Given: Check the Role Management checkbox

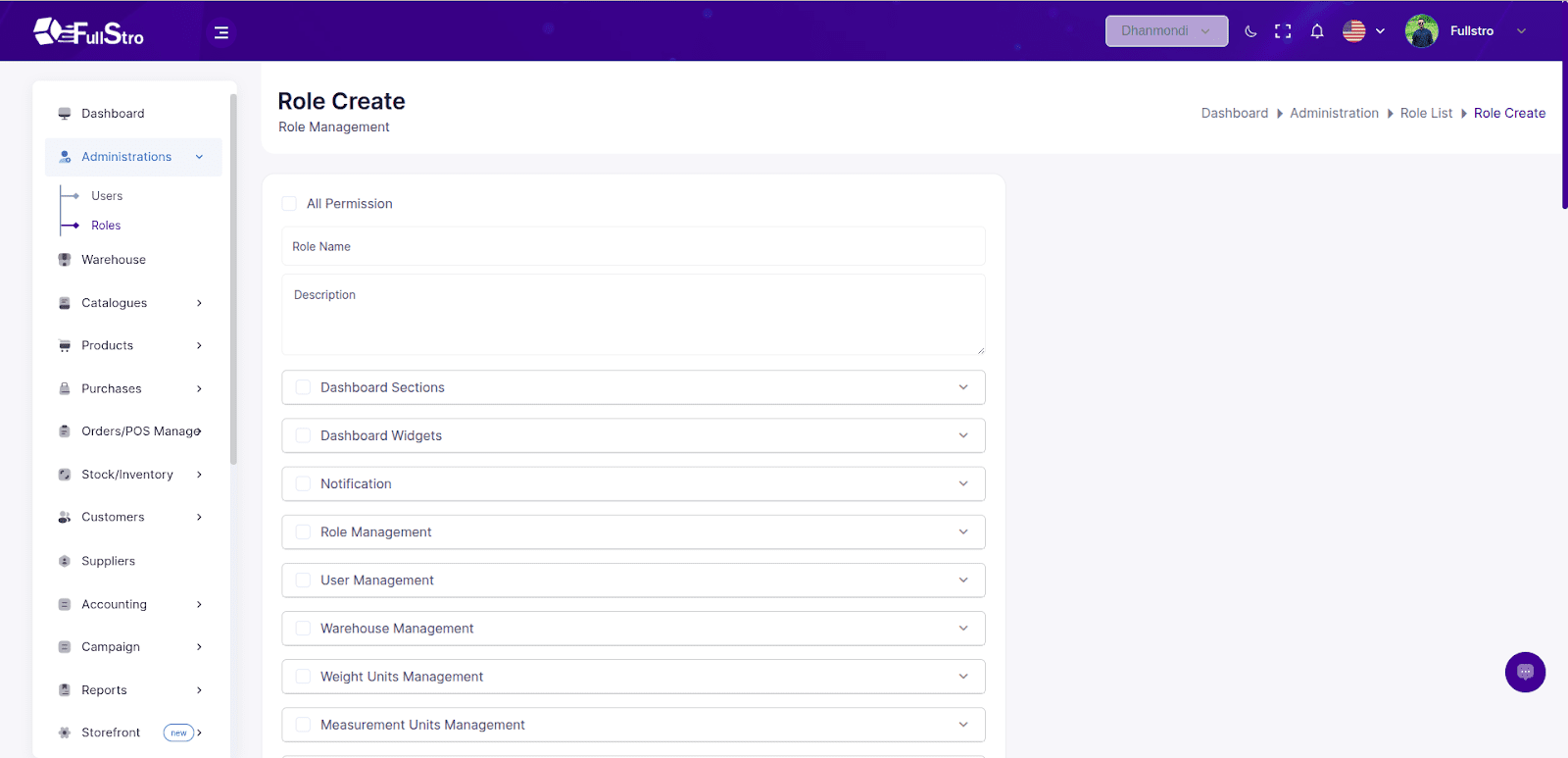Looking at the screenshot, I should pos(303,531).
